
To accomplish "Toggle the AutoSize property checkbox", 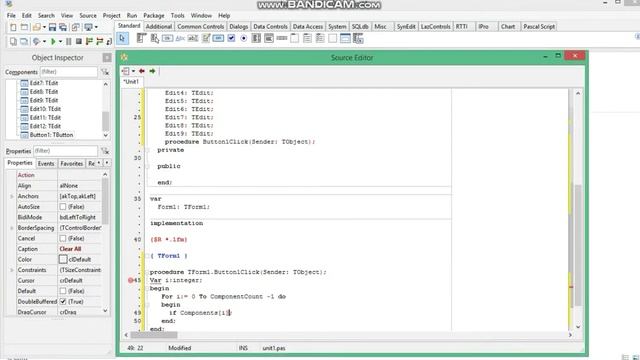I will coord(63,207).
